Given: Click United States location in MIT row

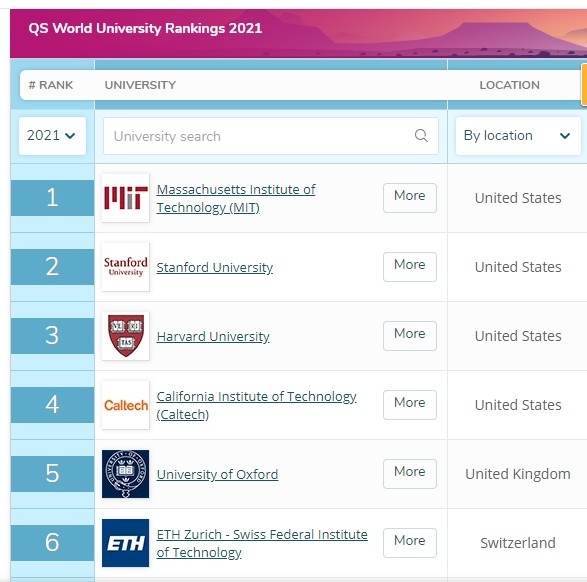Looking at the screenshot, I should pos(518,198).
